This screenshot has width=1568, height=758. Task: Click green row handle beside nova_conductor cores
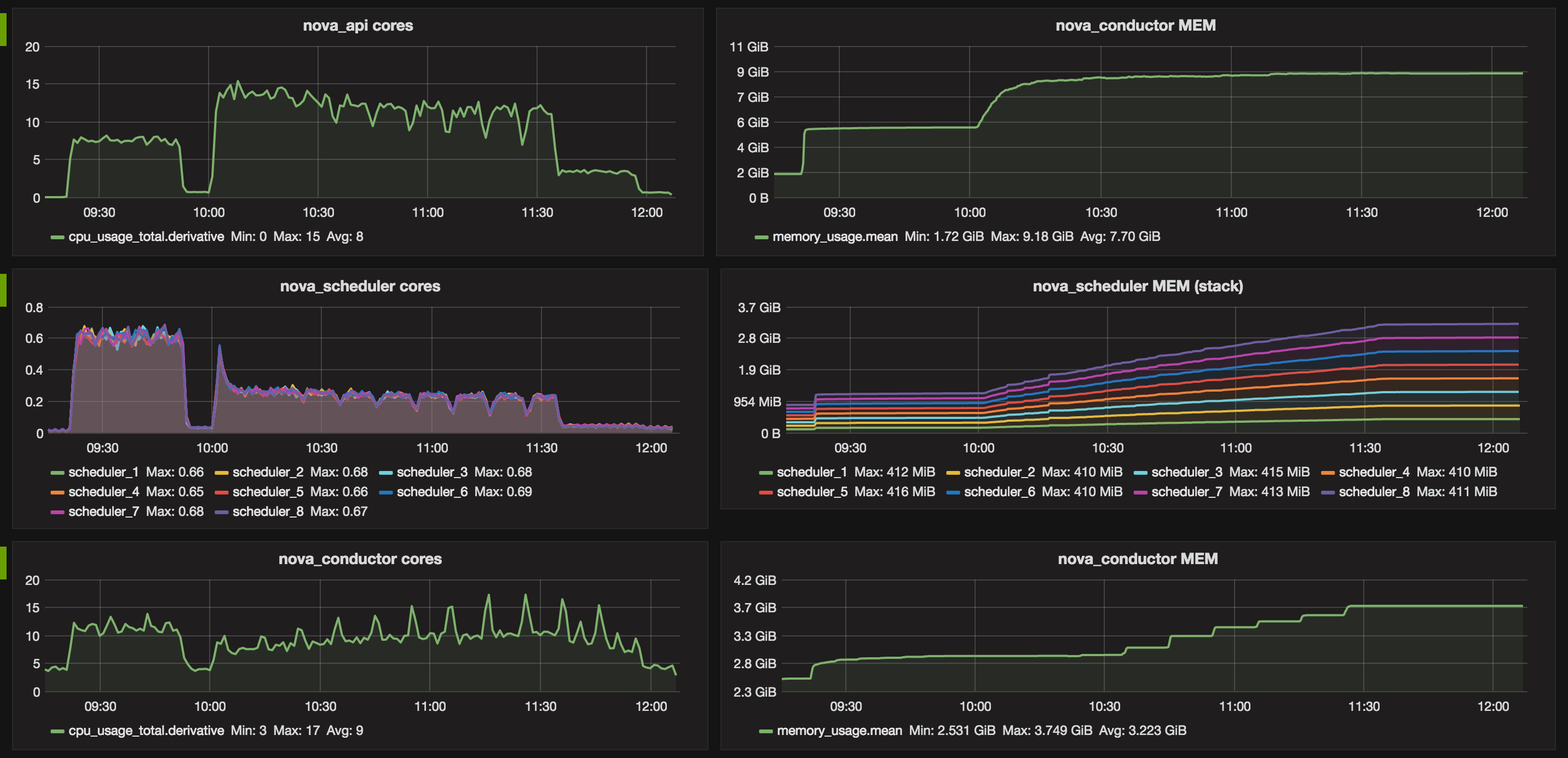coord(3,562)
